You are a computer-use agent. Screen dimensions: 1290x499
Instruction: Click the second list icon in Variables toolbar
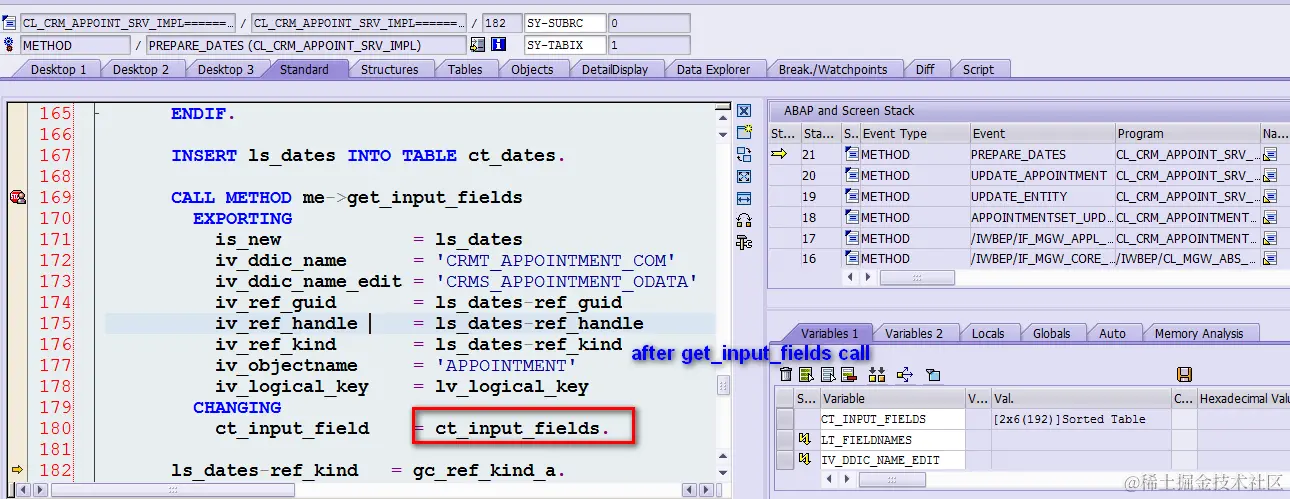tap(827, 374)
